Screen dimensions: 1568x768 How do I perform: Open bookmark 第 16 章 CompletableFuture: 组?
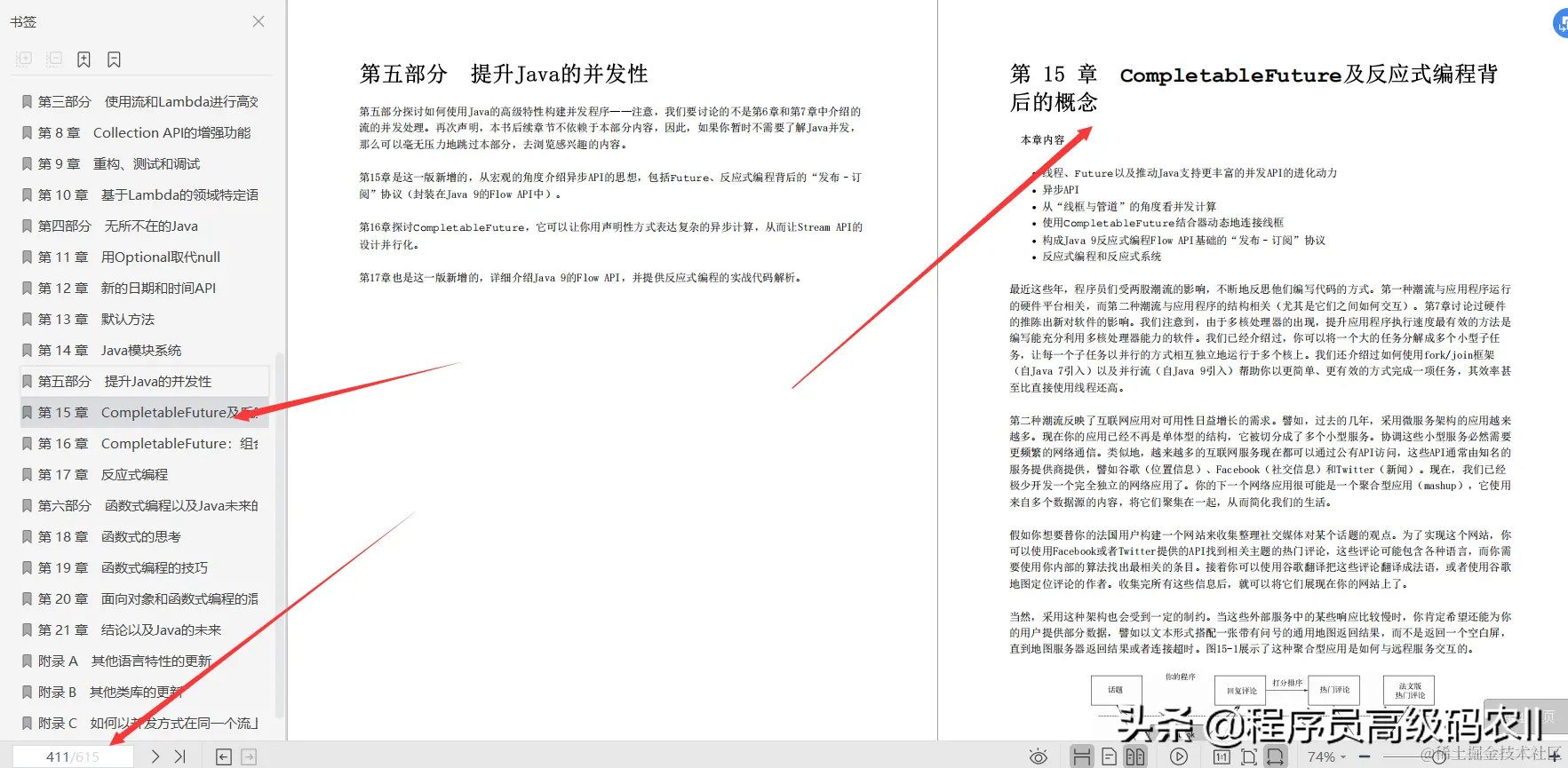(x=145, y=443)
